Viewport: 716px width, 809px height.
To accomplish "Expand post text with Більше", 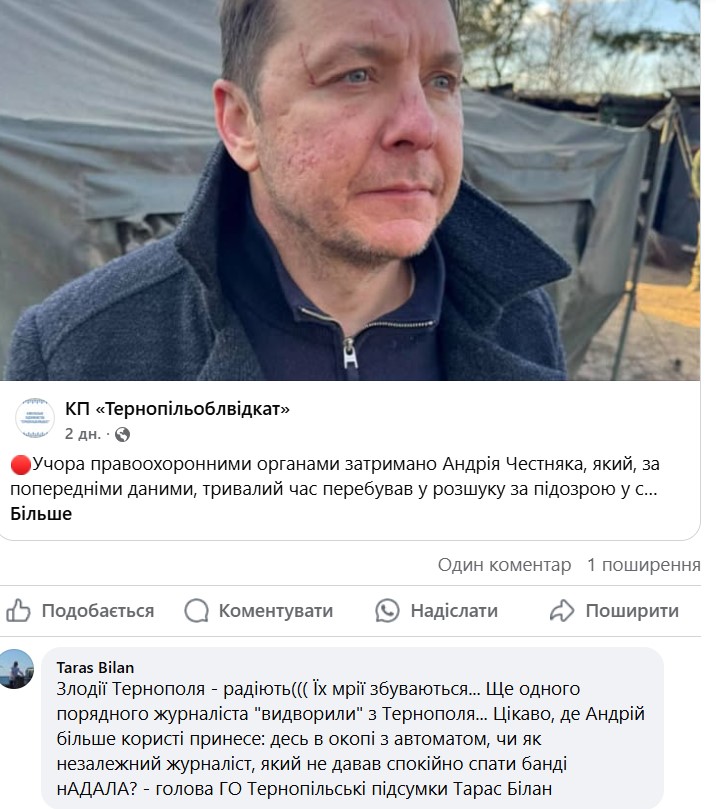I will (x=41, y=514).
